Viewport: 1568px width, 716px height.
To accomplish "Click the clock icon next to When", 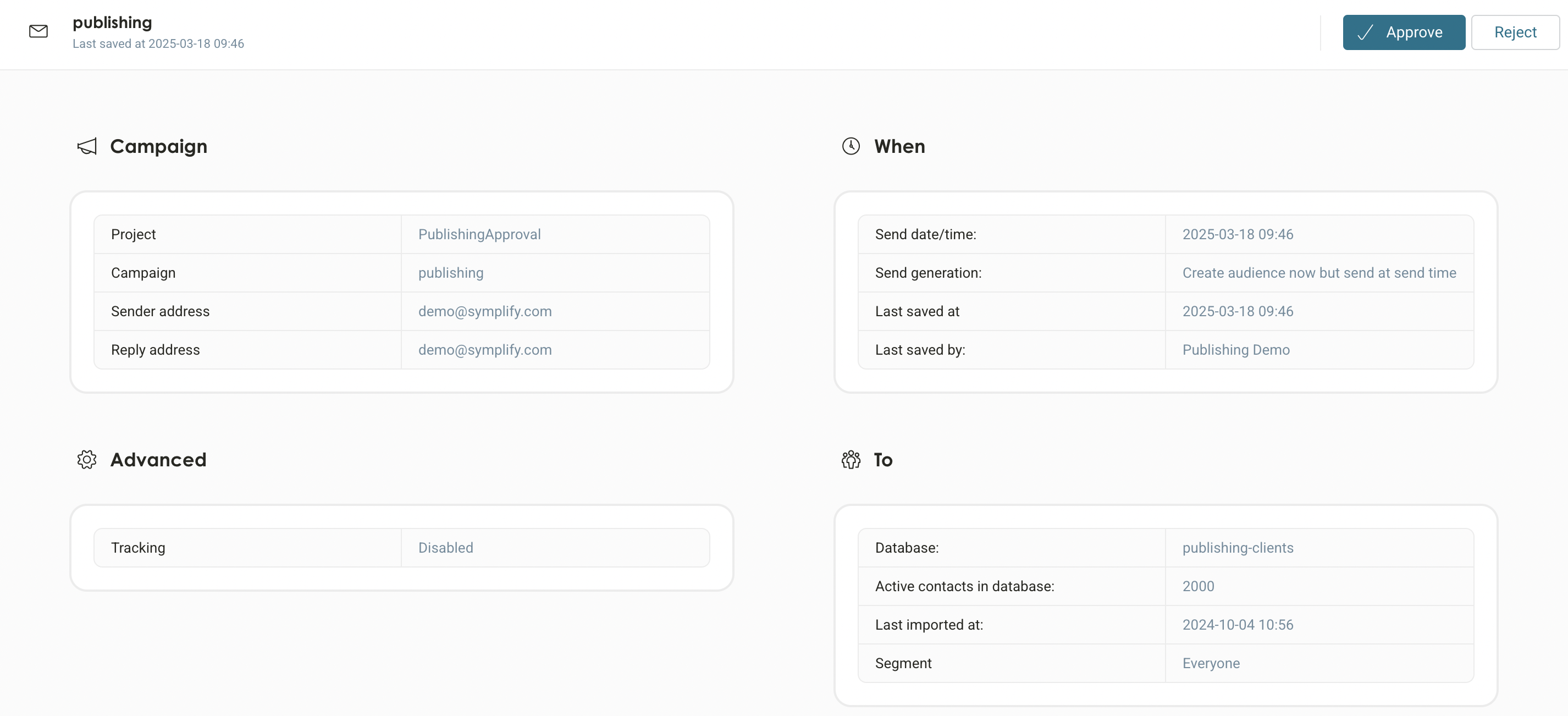I will [851, 146].
